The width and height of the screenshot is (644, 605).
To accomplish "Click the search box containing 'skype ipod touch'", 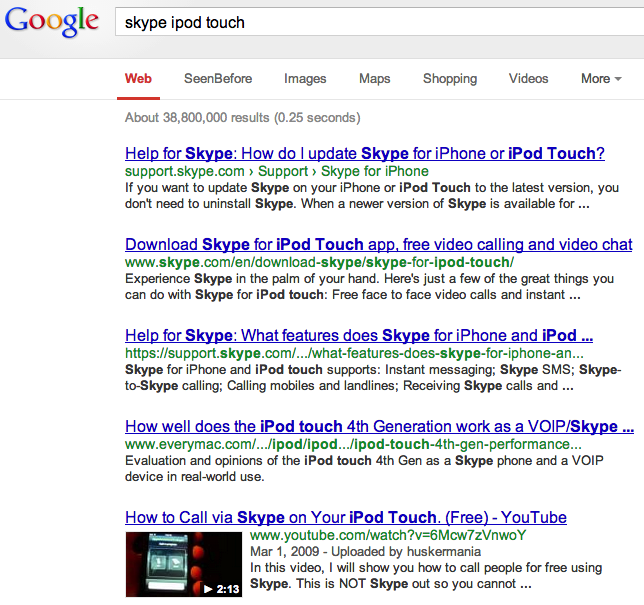I will point(380,22).
